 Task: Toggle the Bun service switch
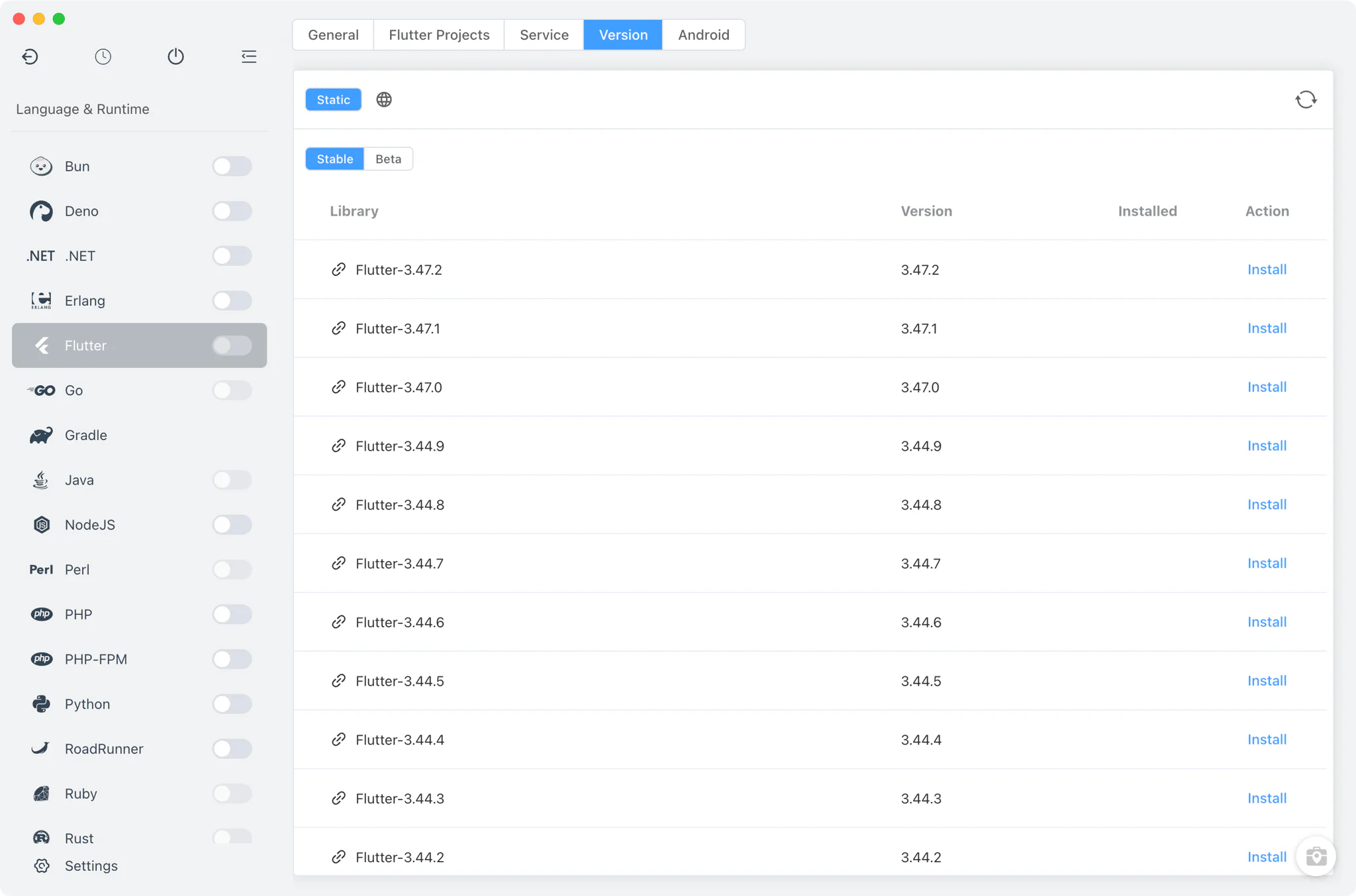[232, 166]
